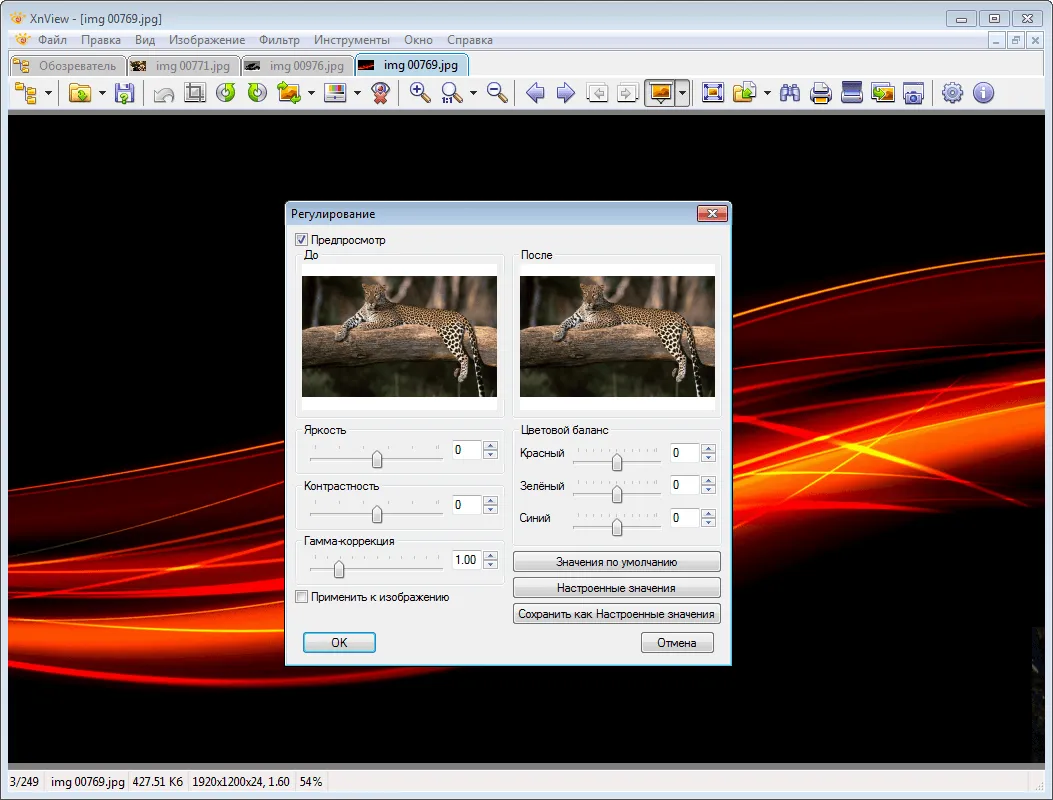Select the Crop tool icon
1053x800 pixels.
pos(195,93)
